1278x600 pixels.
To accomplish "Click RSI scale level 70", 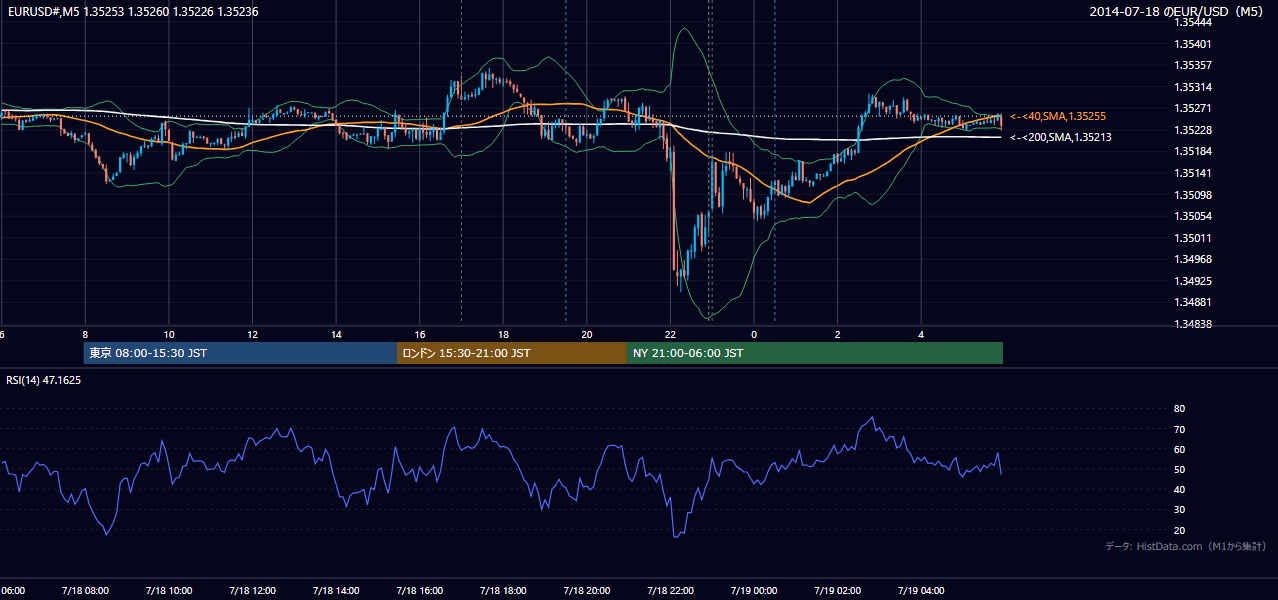I will pos(1180,429).
